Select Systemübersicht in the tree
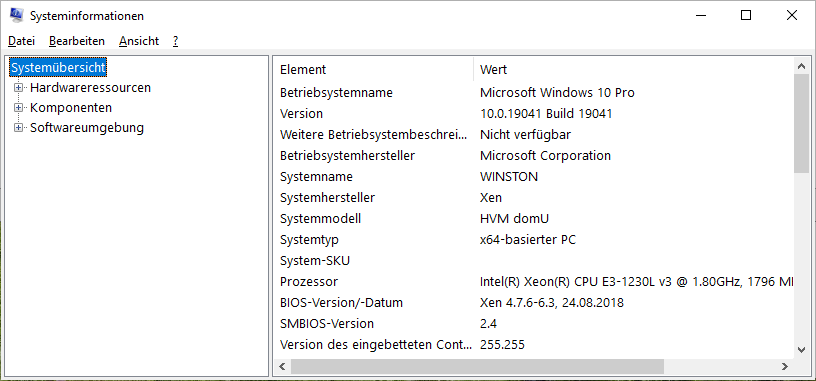 [x=58, y=68]
